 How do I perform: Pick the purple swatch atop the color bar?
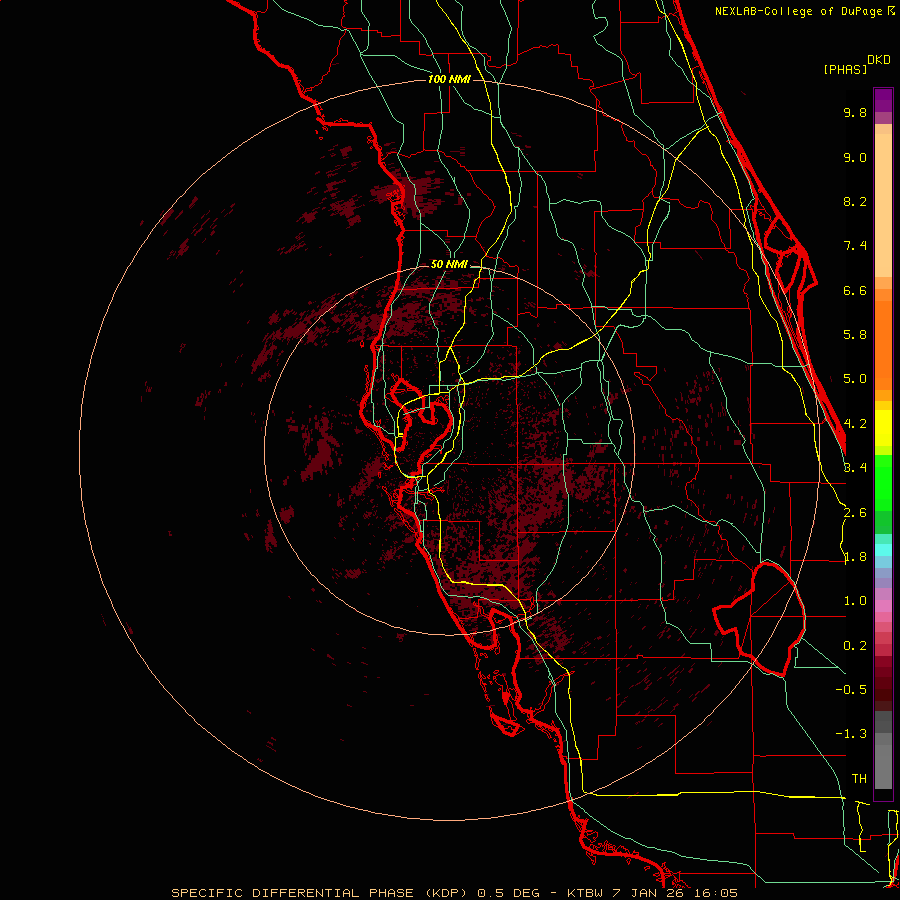[x=883, y=100]
